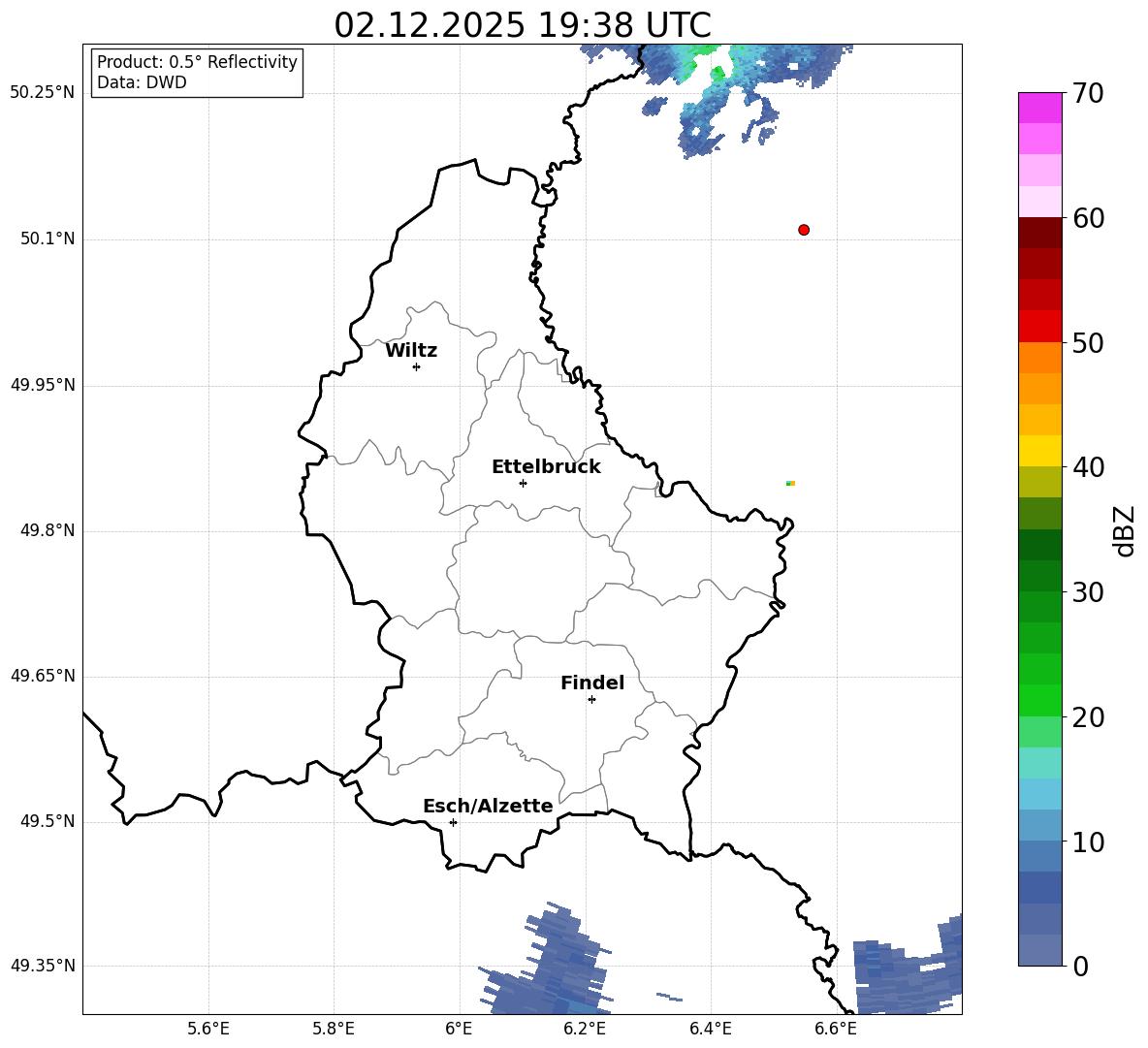The width and height of the screenshot is (1148, 1048).
Task: Click the 49.5°N latitude label
Action: click(x=47, y=821)
